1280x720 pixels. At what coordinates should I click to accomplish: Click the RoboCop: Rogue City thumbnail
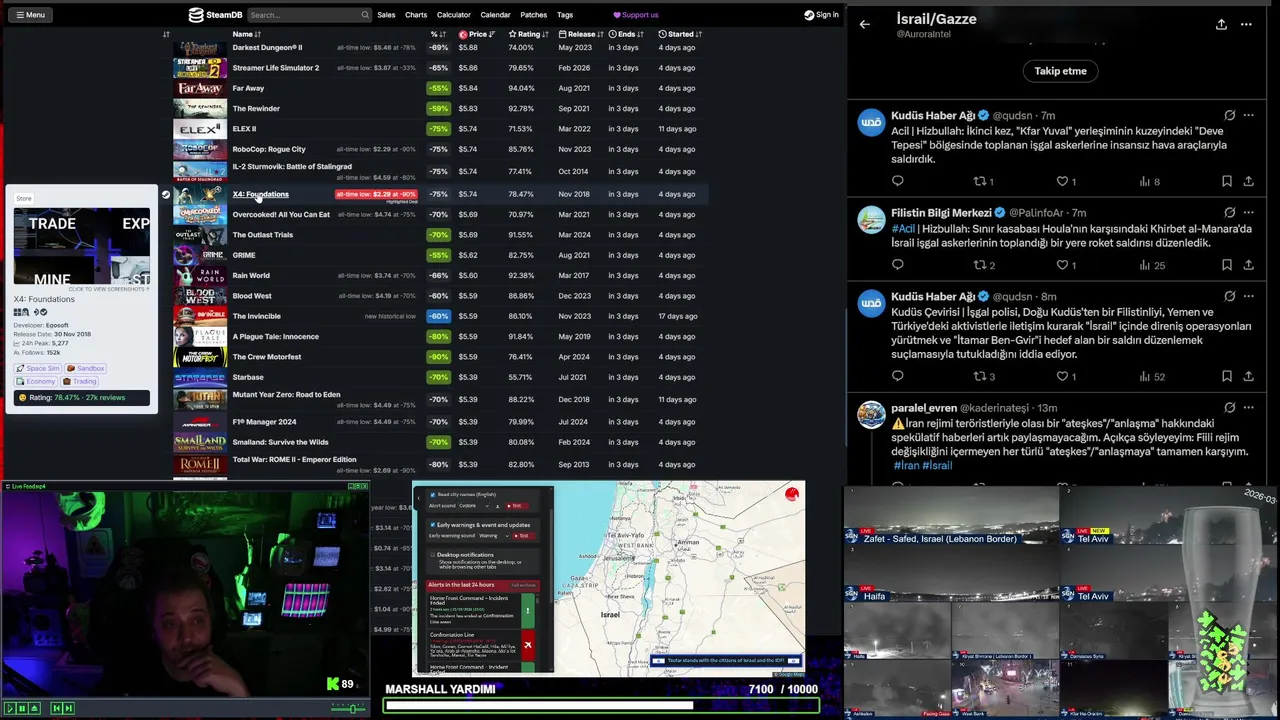pos(200,149)
